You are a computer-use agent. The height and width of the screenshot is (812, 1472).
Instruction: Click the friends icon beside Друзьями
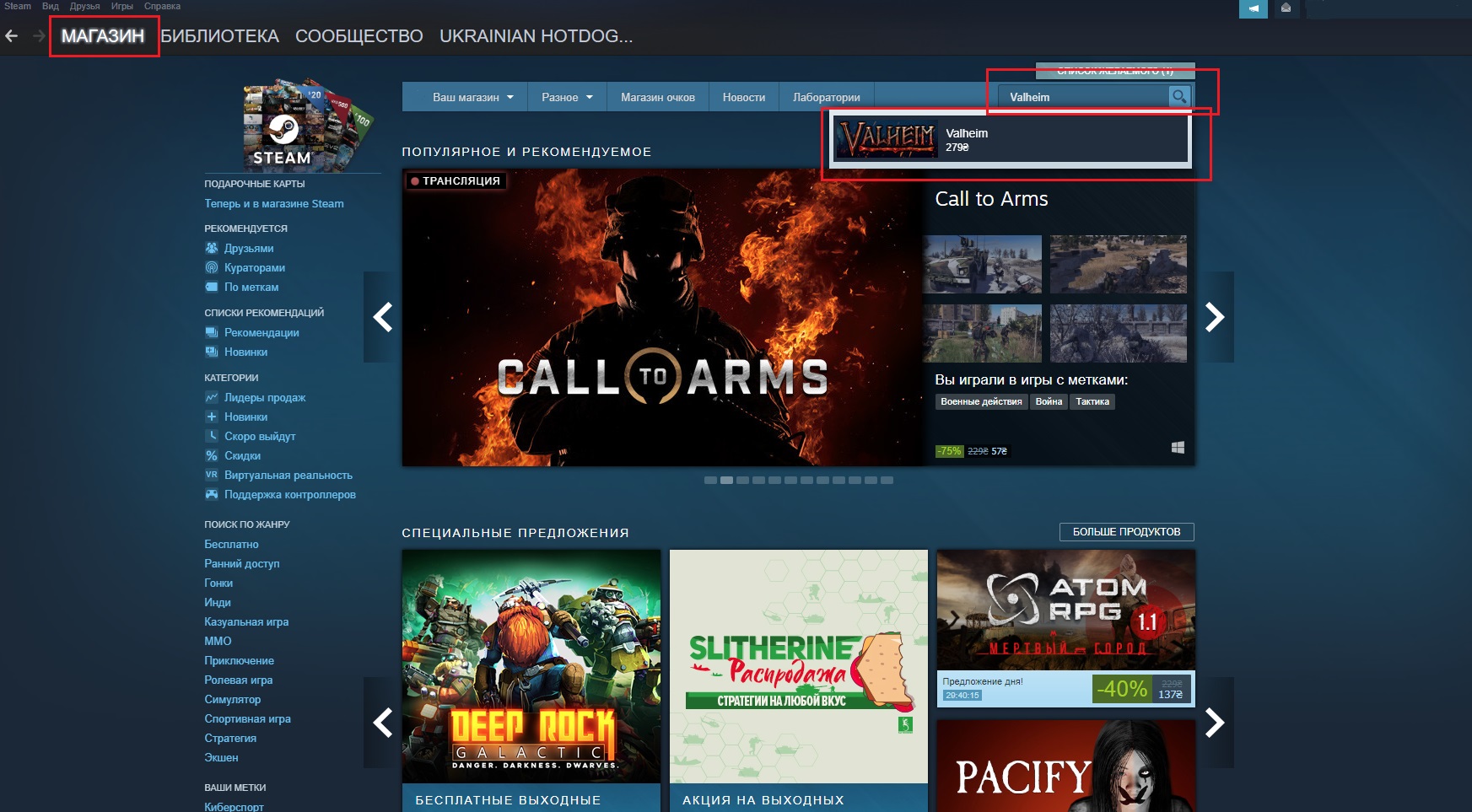212,248
